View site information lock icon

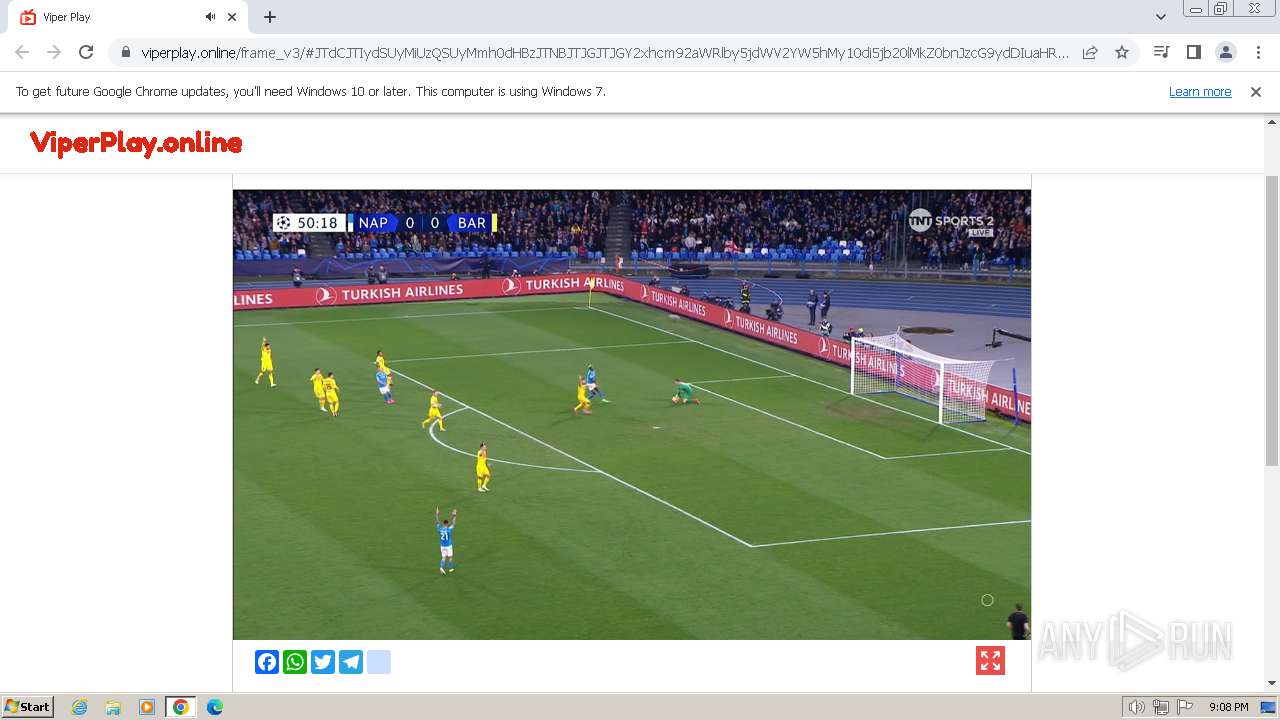[125, 52]
